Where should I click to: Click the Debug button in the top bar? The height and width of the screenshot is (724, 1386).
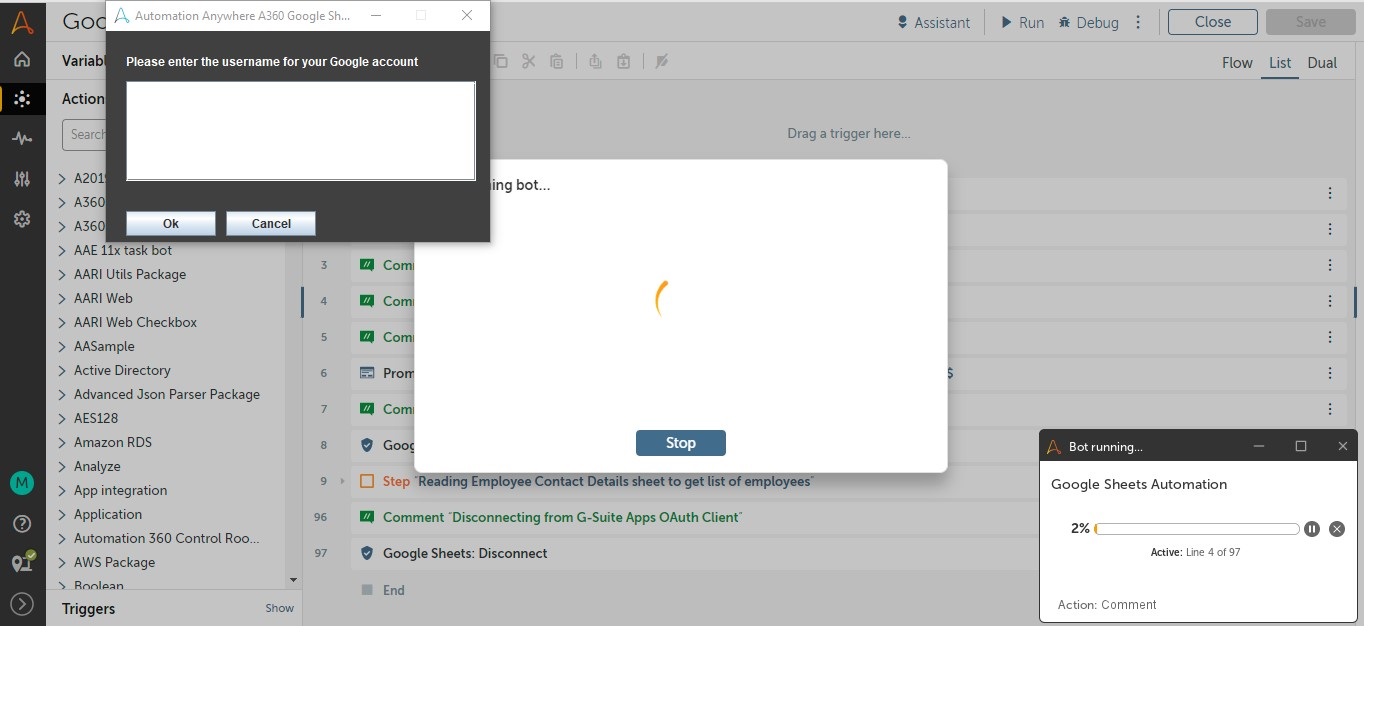click(1088, 22)
